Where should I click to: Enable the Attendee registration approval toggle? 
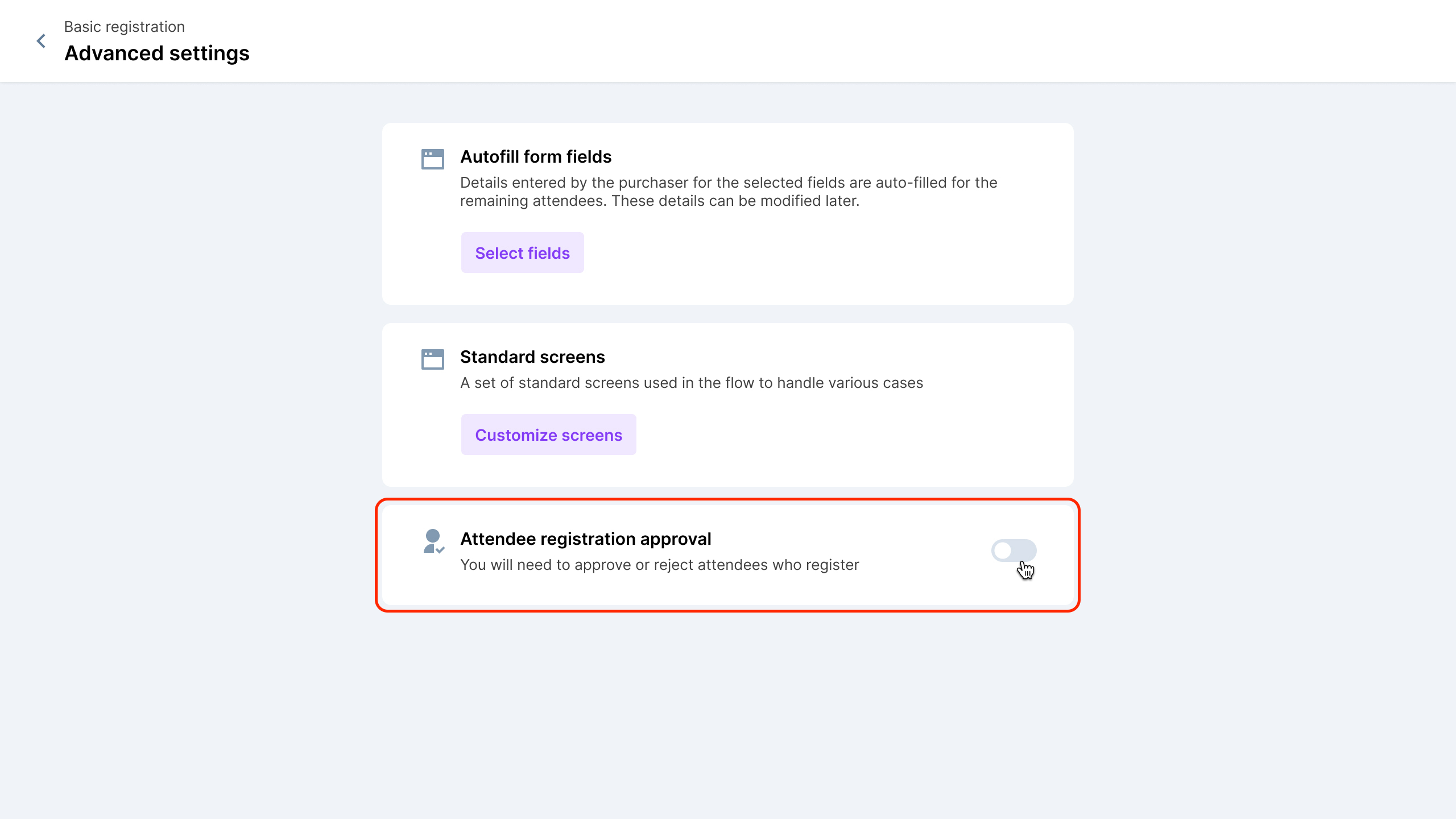point(1014,550)
